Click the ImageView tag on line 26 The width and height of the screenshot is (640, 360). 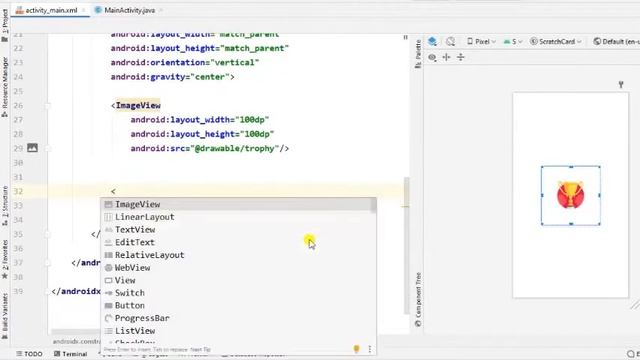tap(138, 105)
